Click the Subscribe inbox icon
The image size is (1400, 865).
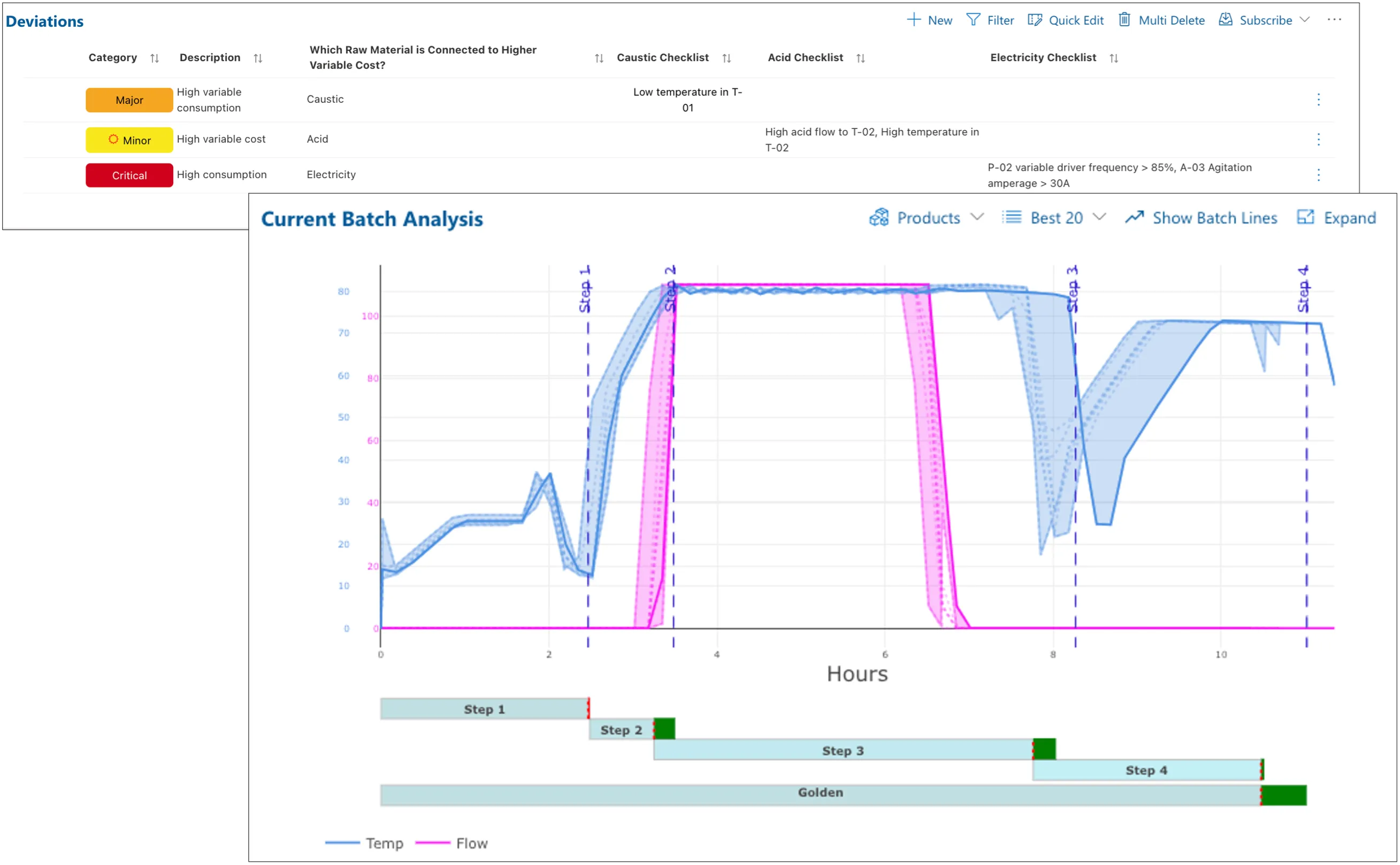coord(1226,20)
